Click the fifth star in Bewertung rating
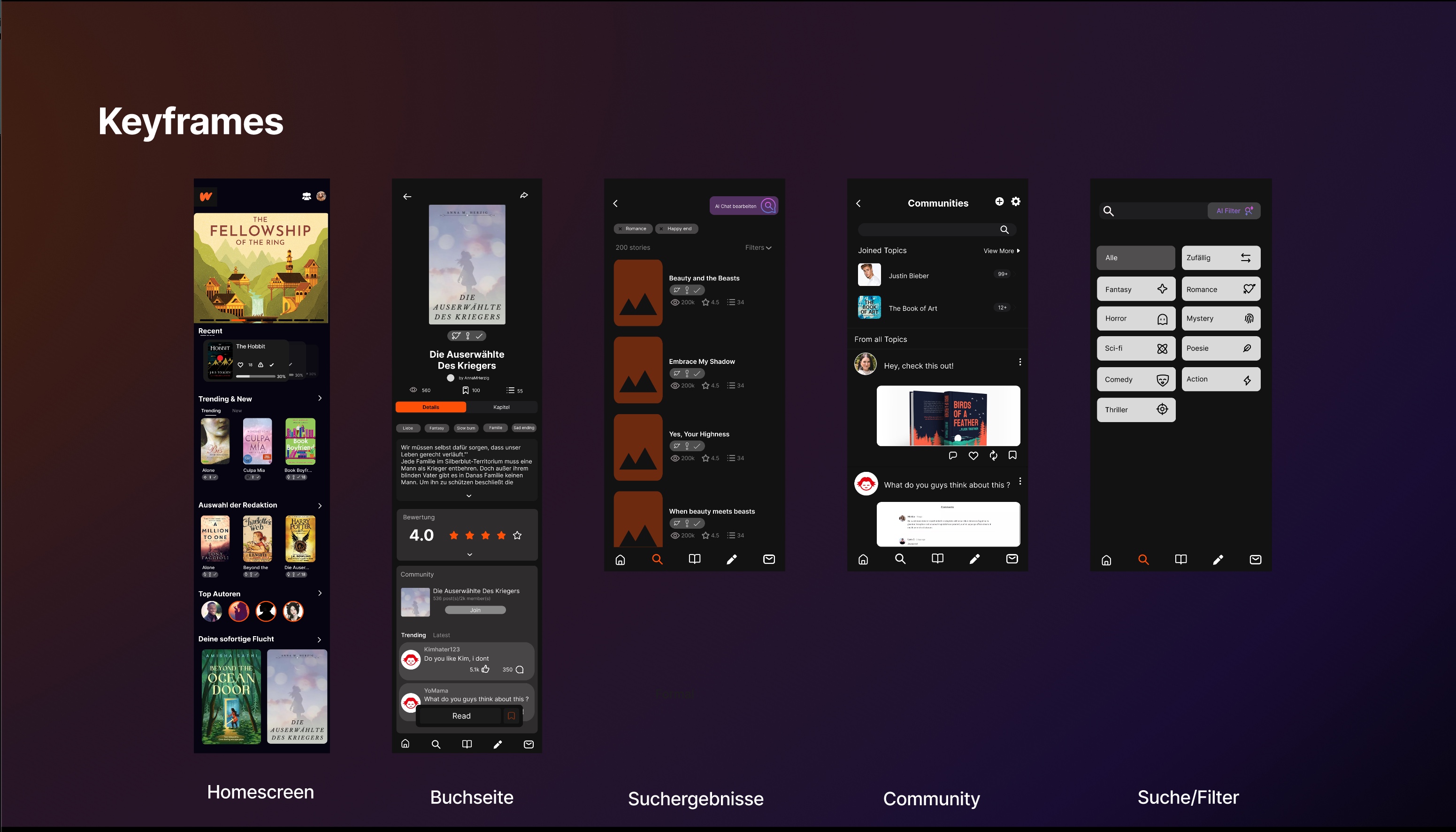The height and width of the screenshot is (832, 1456). point(517,535)
